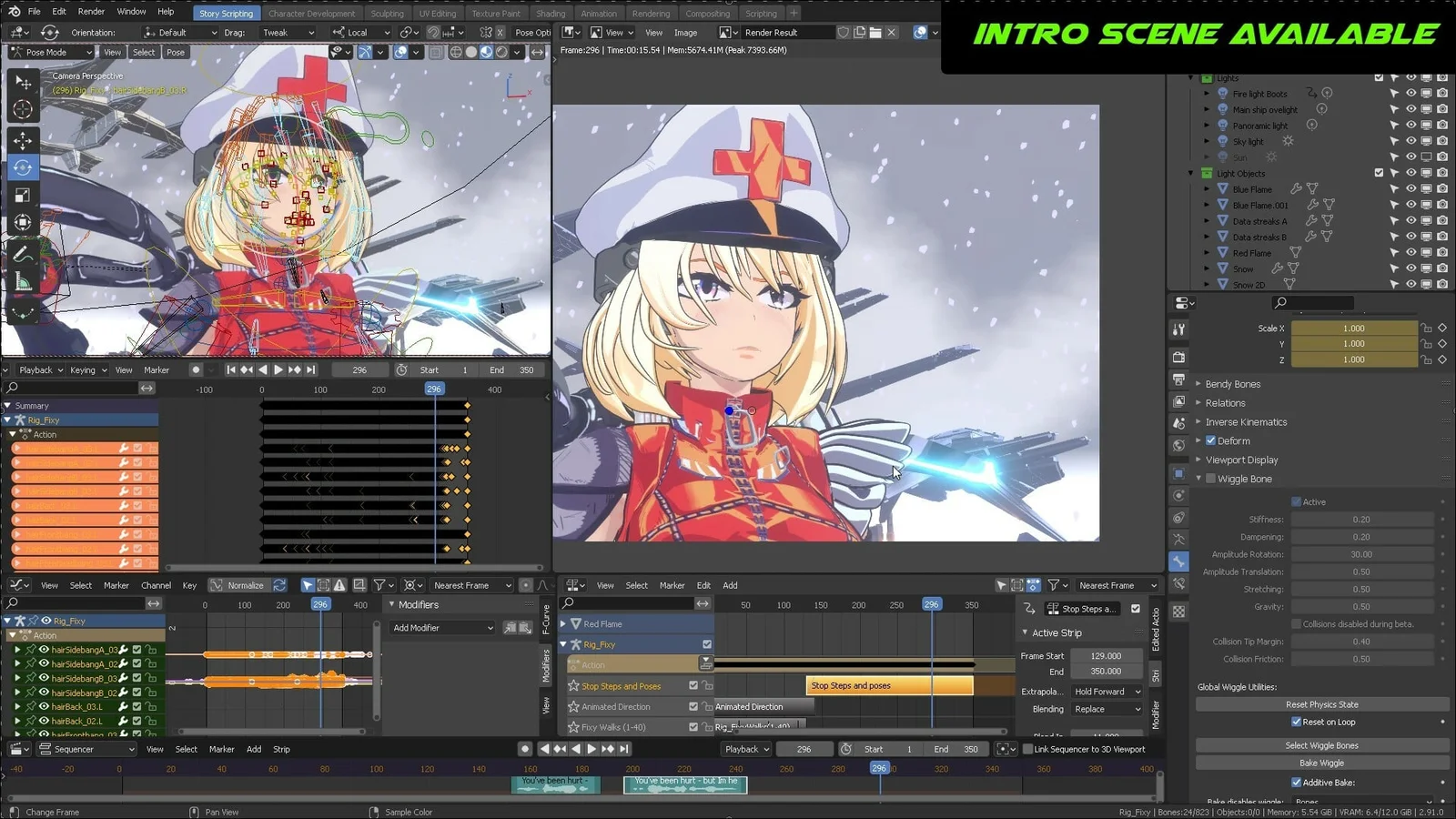
Task: Select the Transform tool icon
Action: 21,221
